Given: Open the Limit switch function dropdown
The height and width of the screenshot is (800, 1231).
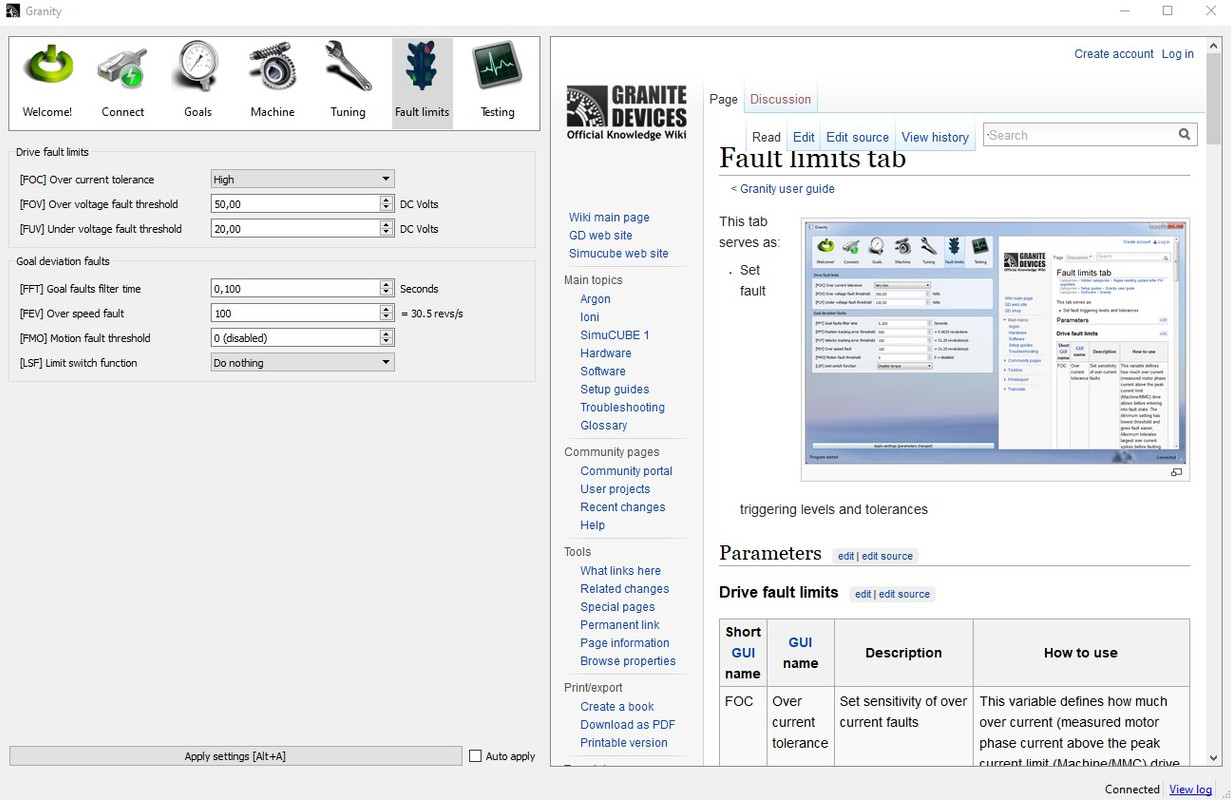Looking at the screenshot, I should (303, 363).
